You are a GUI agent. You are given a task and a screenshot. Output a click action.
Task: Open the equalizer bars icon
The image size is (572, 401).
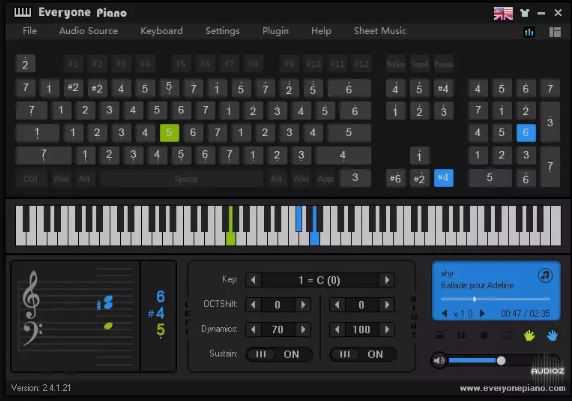pyautogui.click(x=529, y=32)
